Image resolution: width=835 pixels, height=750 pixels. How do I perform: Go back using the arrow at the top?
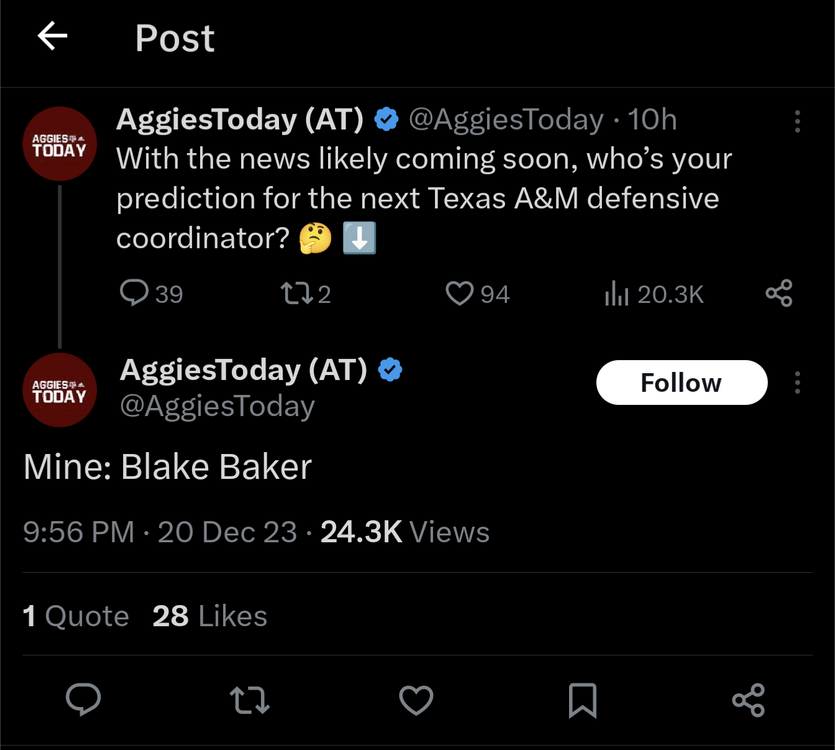52,36
